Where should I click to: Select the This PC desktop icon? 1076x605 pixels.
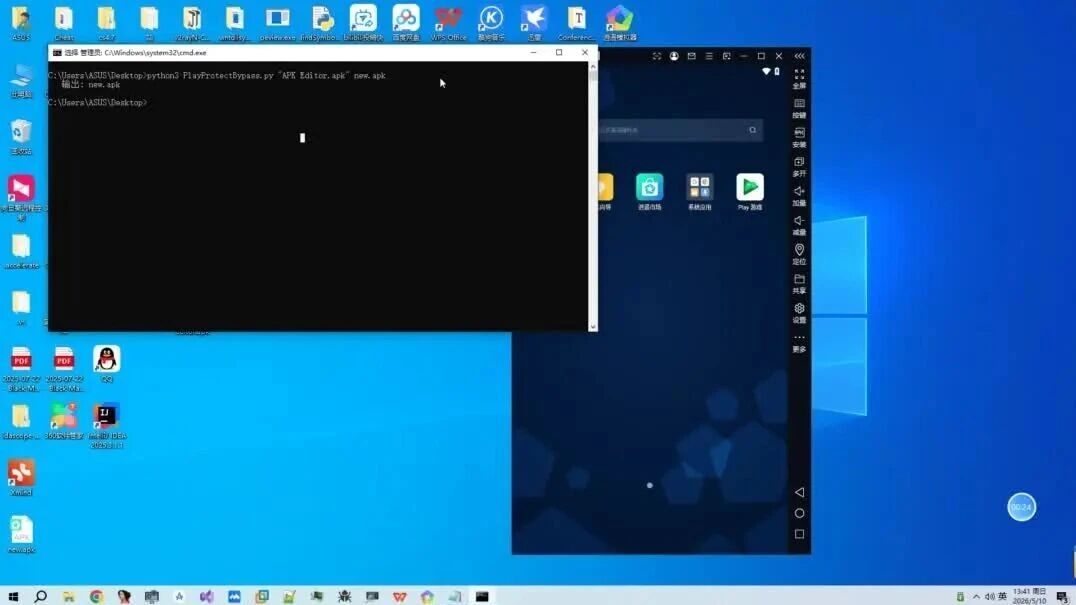21,81
